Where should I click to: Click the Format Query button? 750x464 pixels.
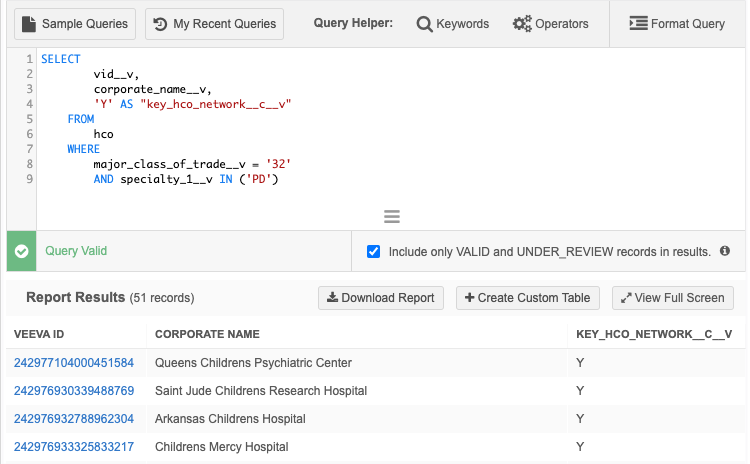[677, 23]
